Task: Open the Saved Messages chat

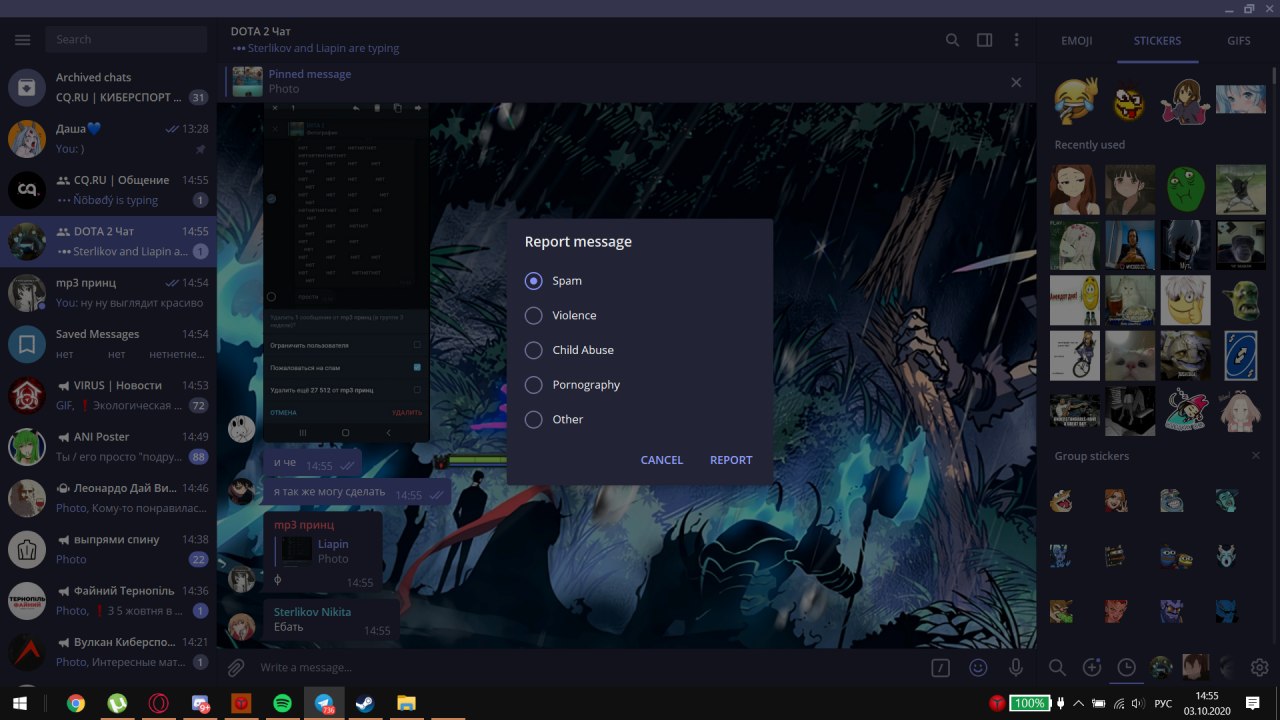Action: [x=108, y=344]
